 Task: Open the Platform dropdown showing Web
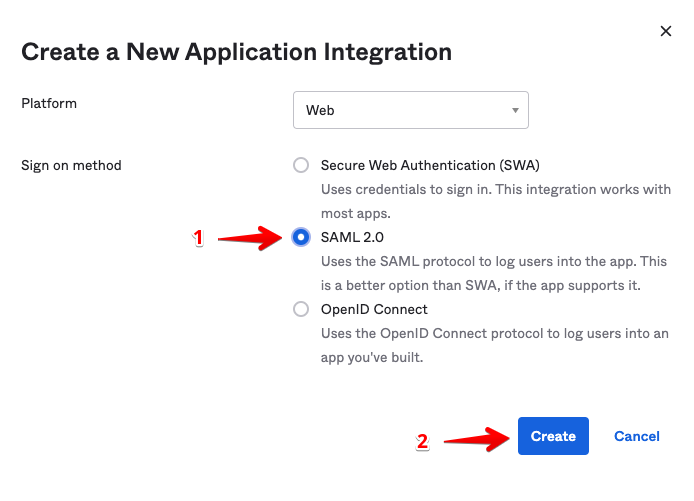tap(411, 110)
